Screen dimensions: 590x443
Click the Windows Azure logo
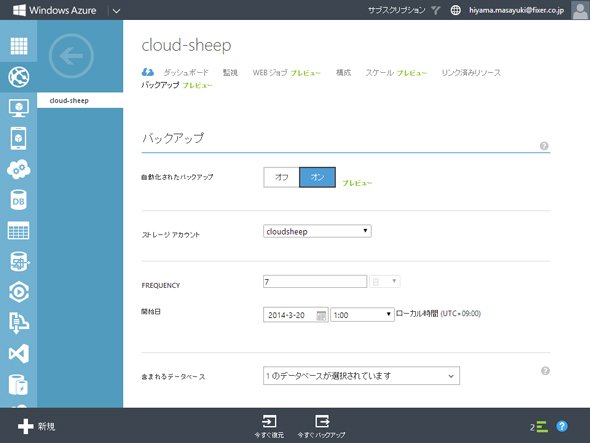55,10
